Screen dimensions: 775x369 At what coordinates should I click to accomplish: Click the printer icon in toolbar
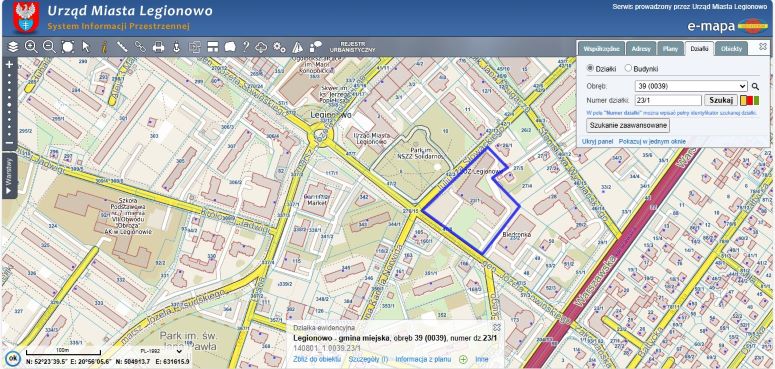pyautogui.click(x=158, y=47)
